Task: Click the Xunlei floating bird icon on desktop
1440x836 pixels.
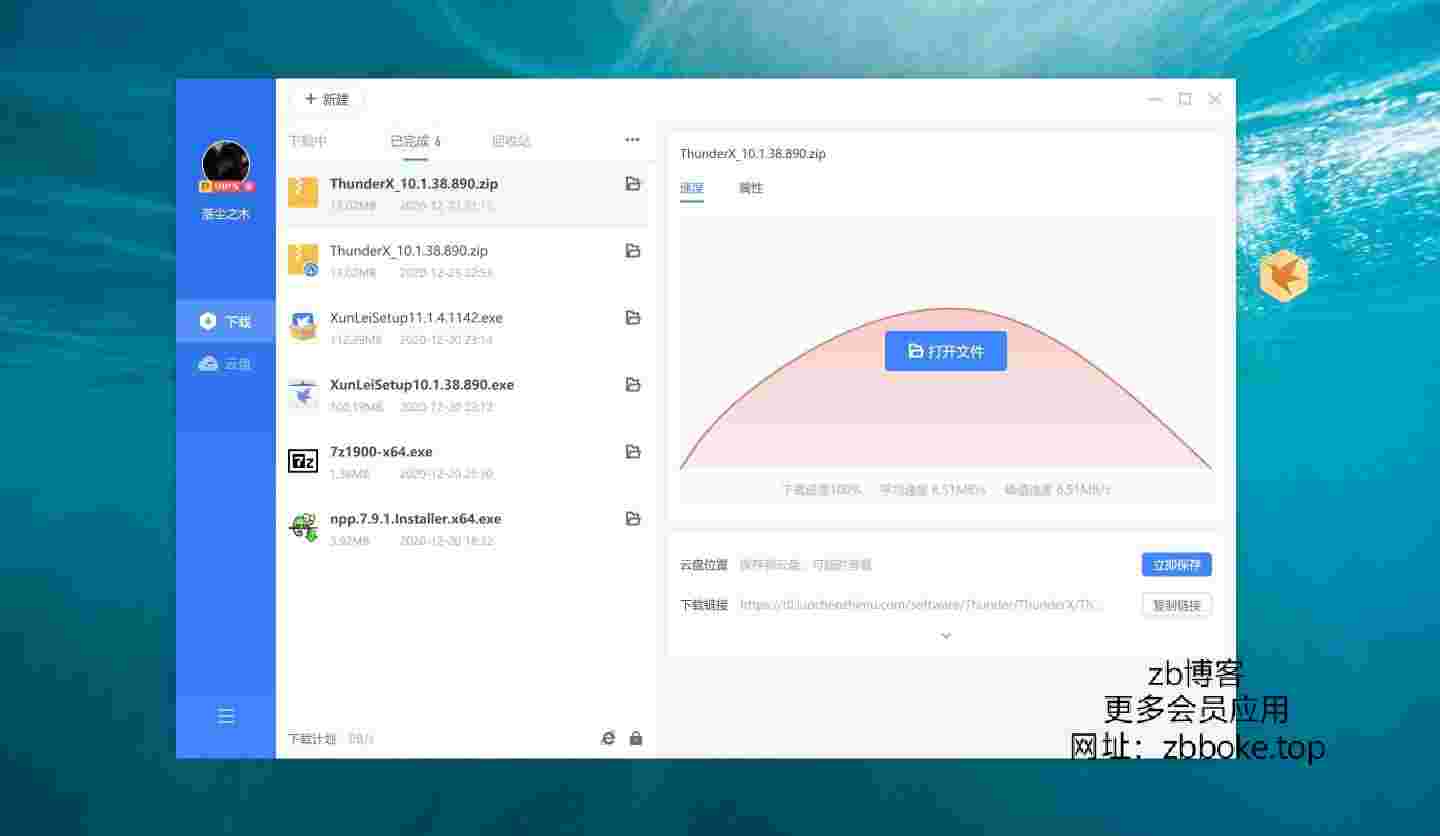Action: (1284, 275)
